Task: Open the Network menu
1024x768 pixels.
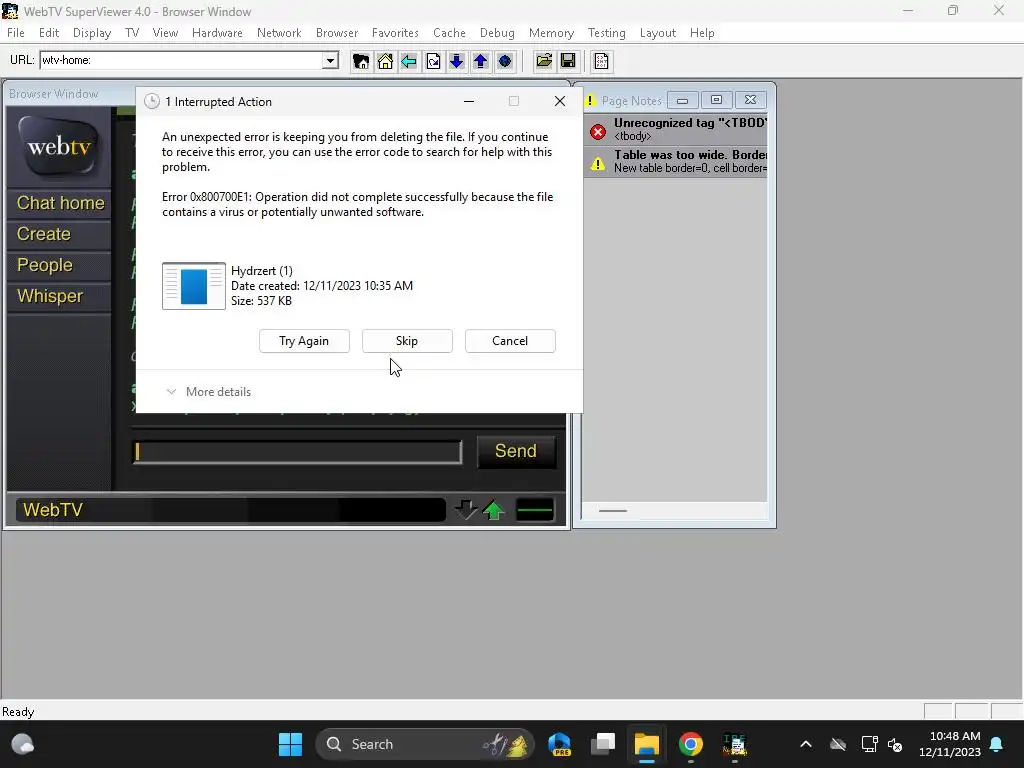Action: coord(279,33)
